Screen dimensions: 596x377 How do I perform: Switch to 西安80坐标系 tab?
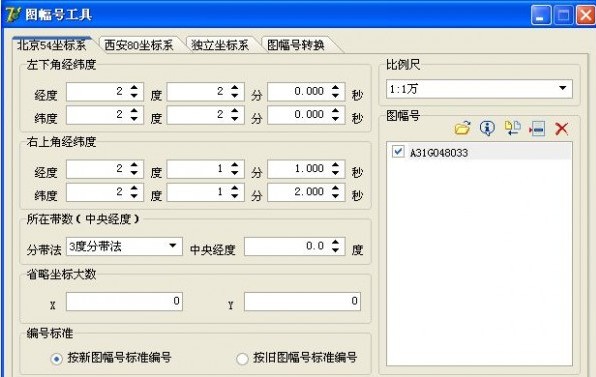pyautogui.click(x=139, y=45)
